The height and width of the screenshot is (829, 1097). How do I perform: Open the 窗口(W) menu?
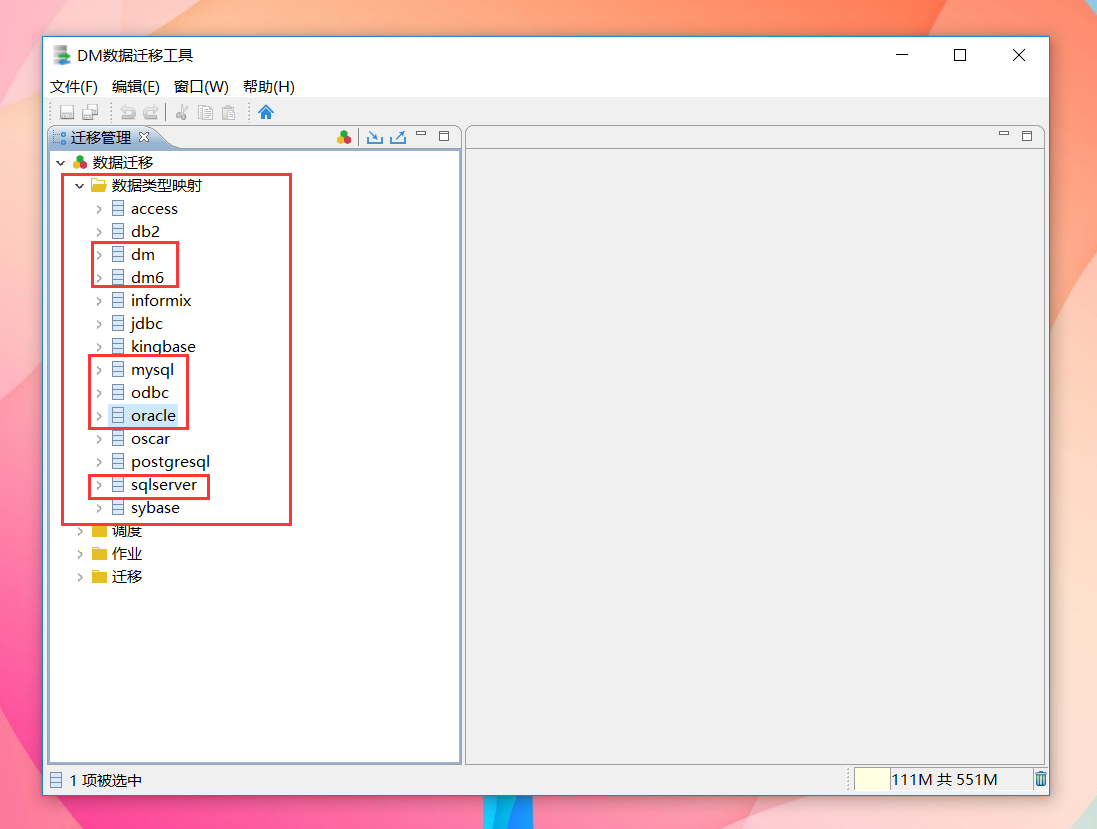tap(201, 87)
